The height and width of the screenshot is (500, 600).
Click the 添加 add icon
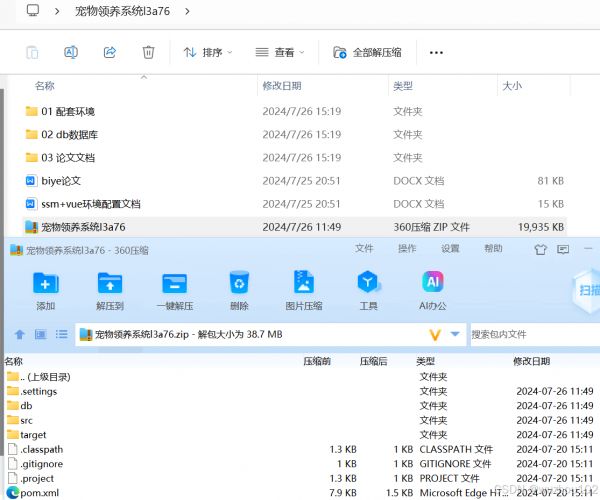point(46,290)
